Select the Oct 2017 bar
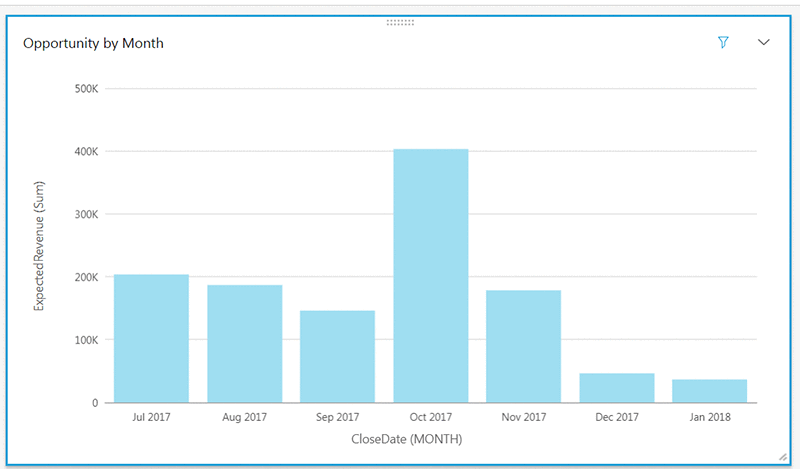 [431, 276]
